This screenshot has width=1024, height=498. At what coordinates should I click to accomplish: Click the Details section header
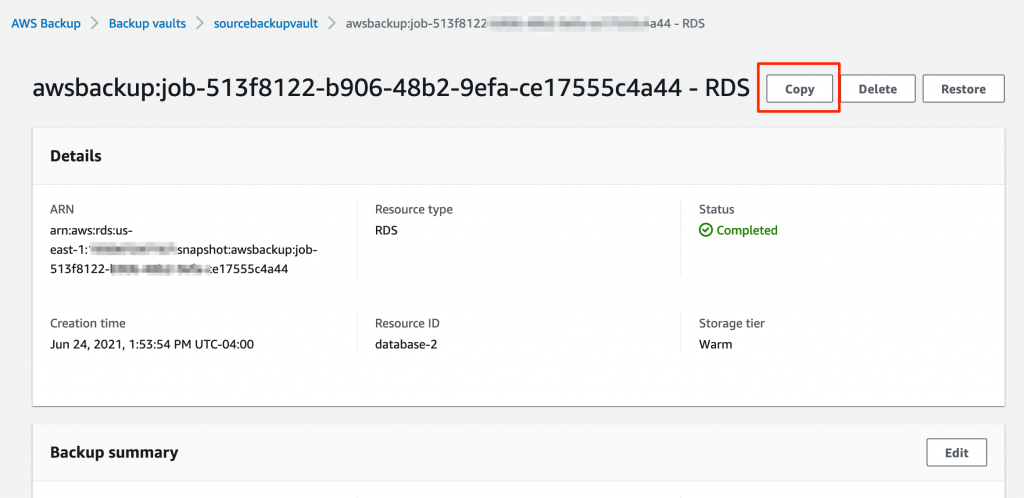click(x=76, y=156)
